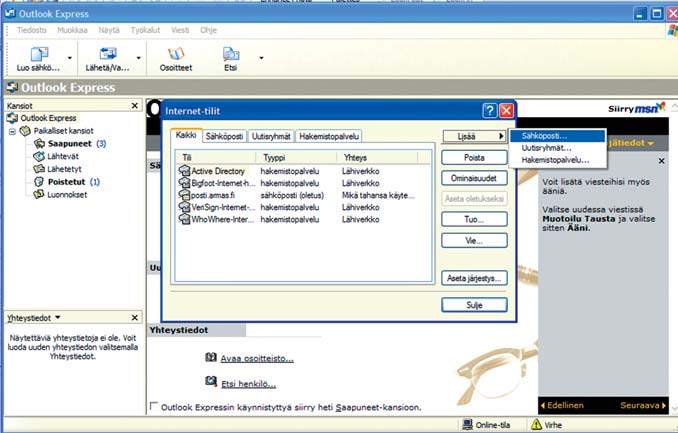Switch to the Sähköposti tab
The height and width of the screenshot is (433, 678).
[x=224, y=136]
